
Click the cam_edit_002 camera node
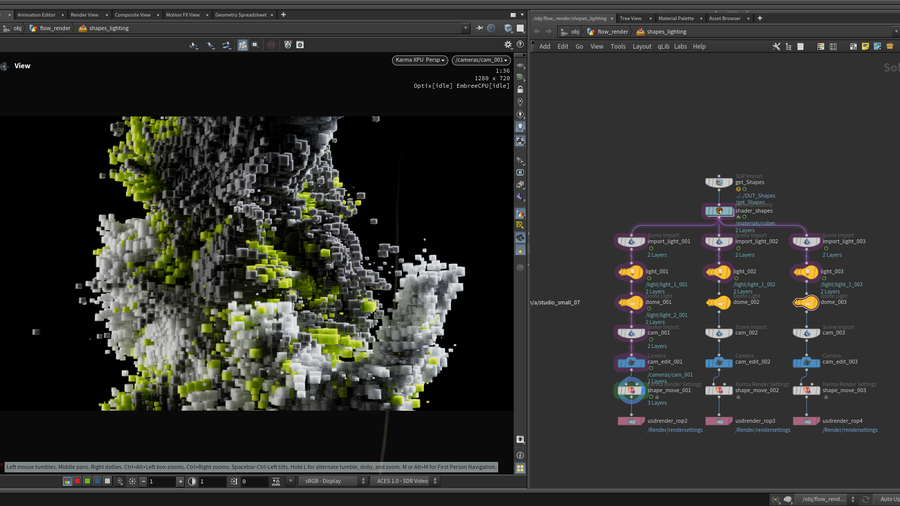(718, 362)
